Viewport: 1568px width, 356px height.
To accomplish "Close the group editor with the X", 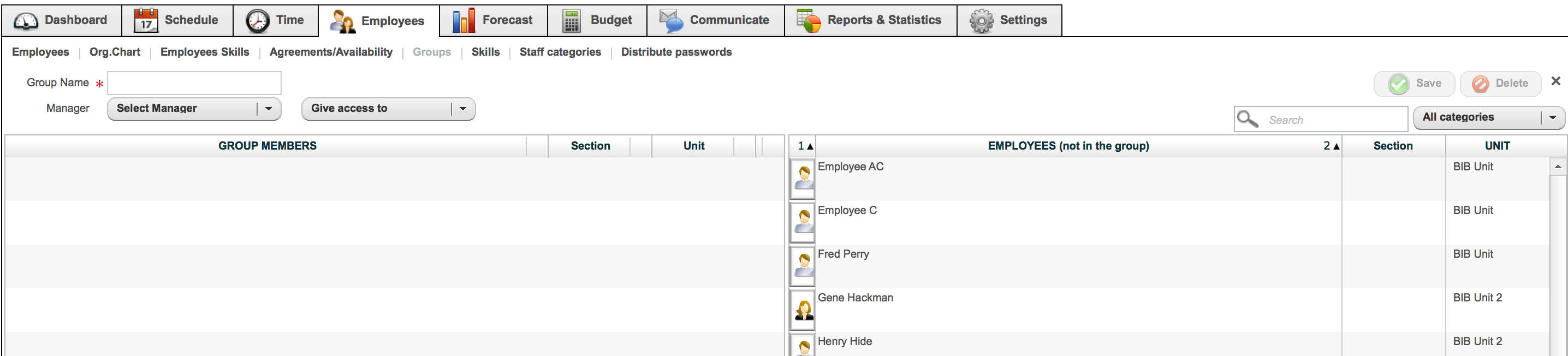I will coord(1555,81).
